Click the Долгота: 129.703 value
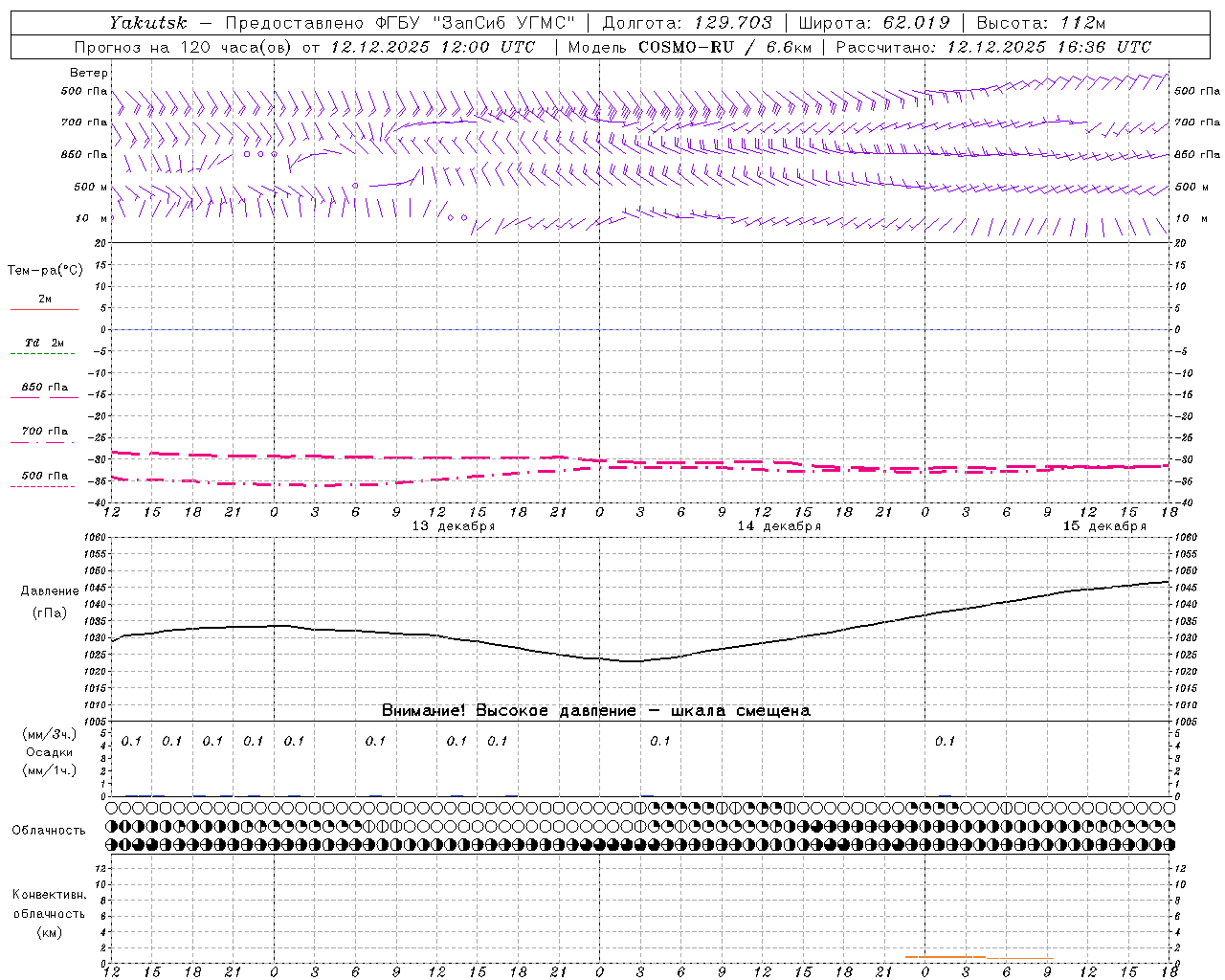Viewport: 1225px width, 980px height. point(687,22)
